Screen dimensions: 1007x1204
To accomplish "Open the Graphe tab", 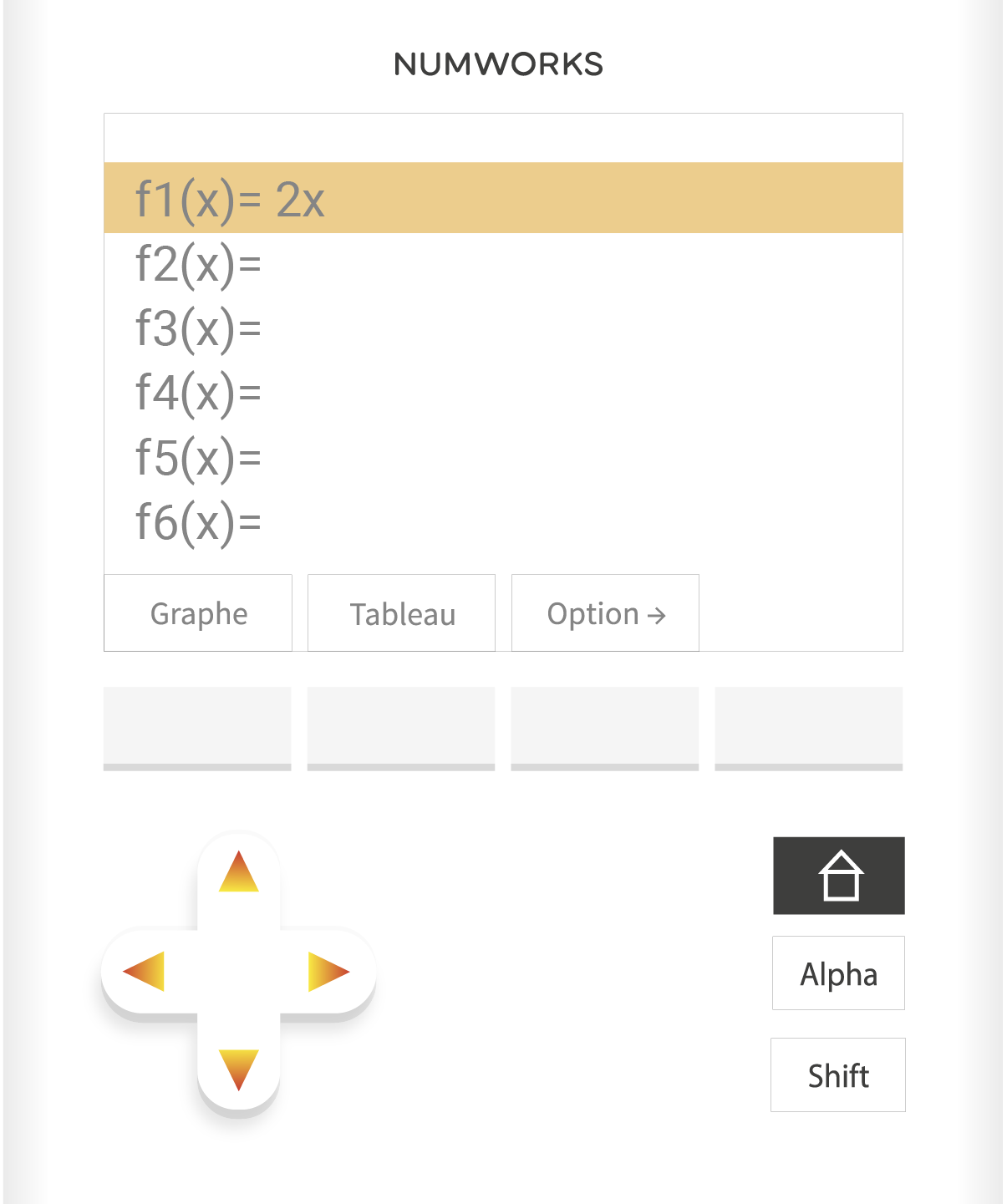I will coord(198,613).
